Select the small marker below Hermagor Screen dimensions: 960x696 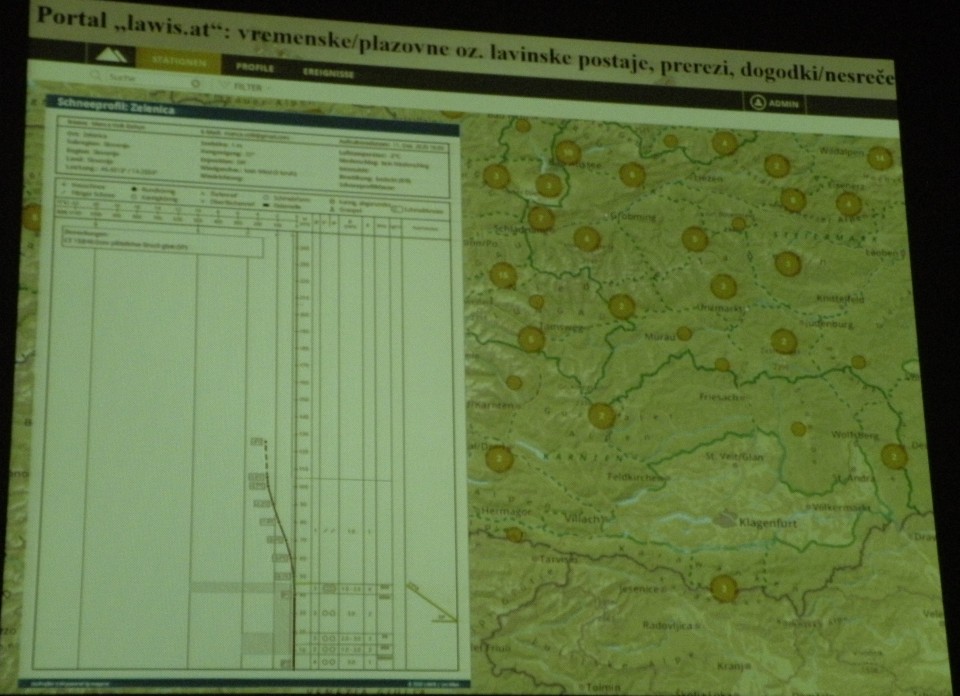514,535
